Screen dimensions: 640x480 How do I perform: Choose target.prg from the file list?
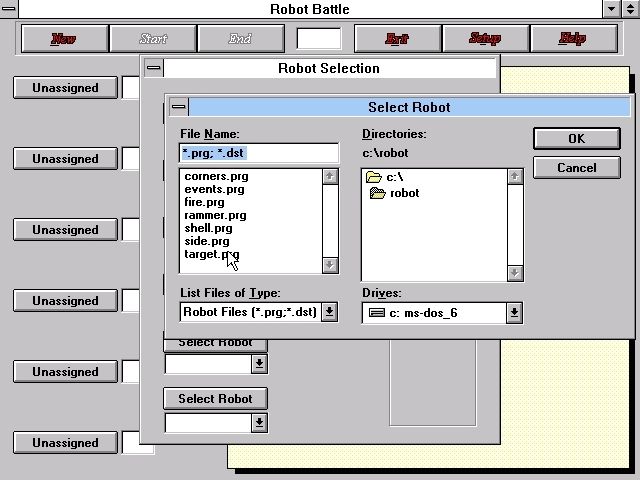(211, 254)
